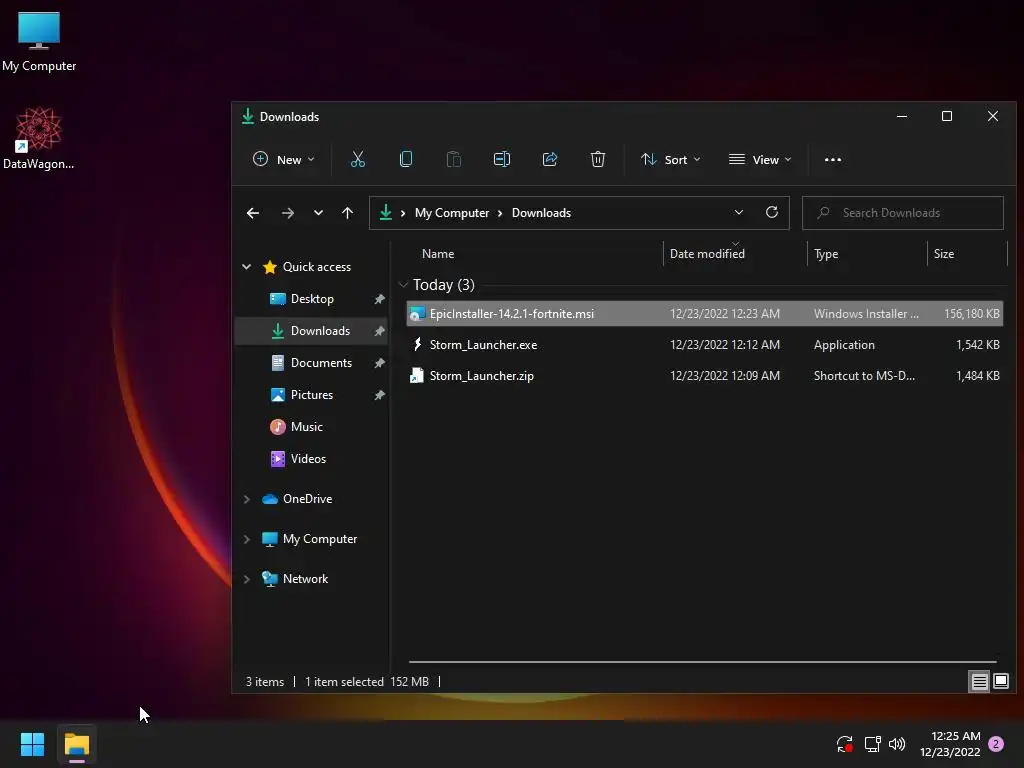Go back with the left arrow
The image size is (1024, 768).
click(253, 213)
